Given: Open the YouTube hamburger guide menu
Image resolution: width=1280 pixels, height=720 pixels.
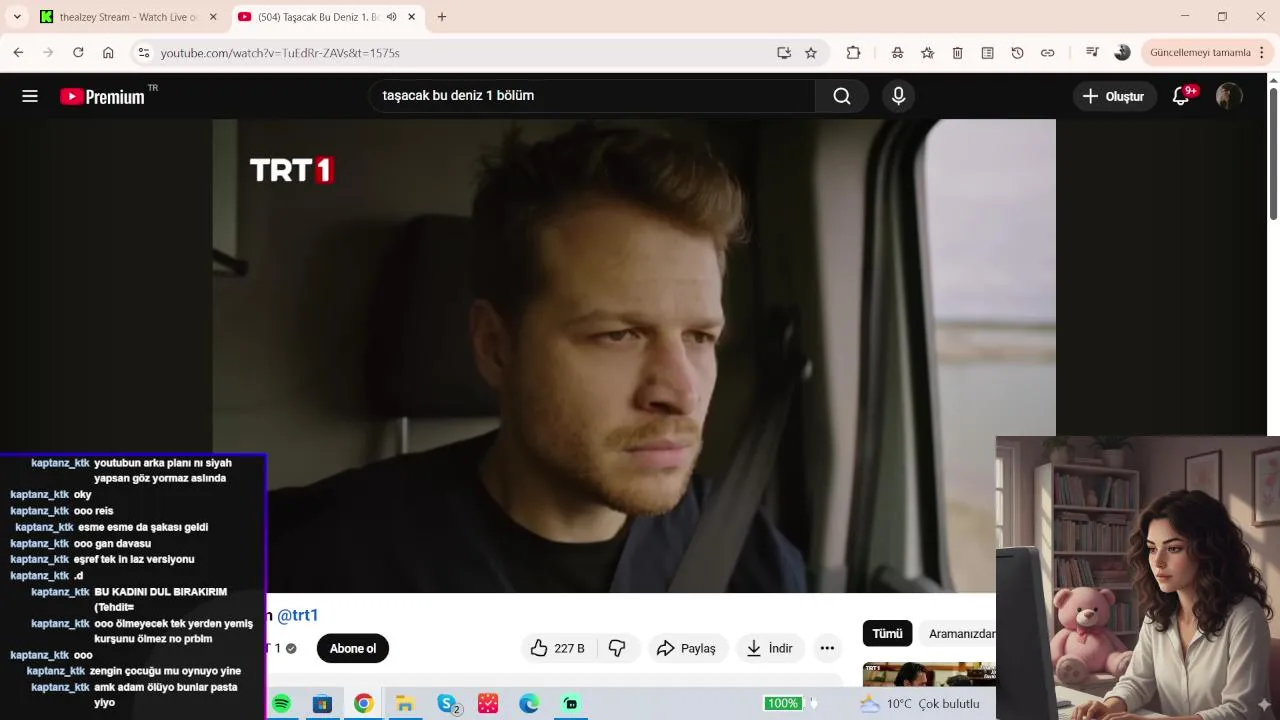Looking at the screenshot, I should click(x=30, y=96).
